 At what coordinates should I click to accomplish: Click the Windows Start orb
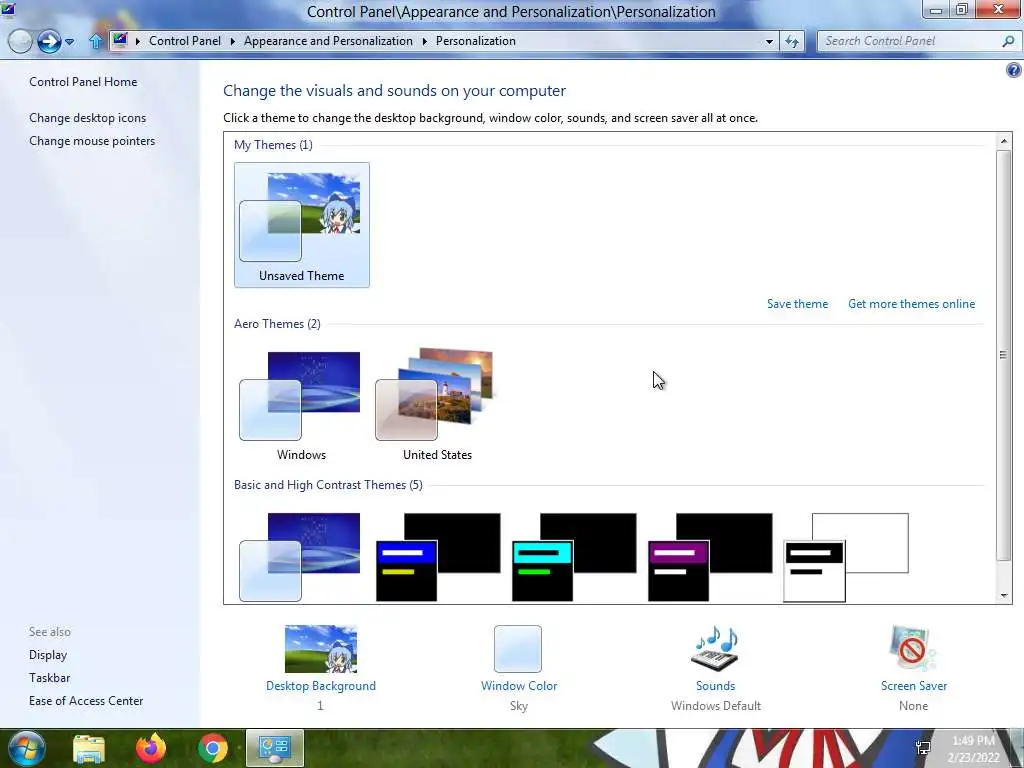tap(27, 748)
